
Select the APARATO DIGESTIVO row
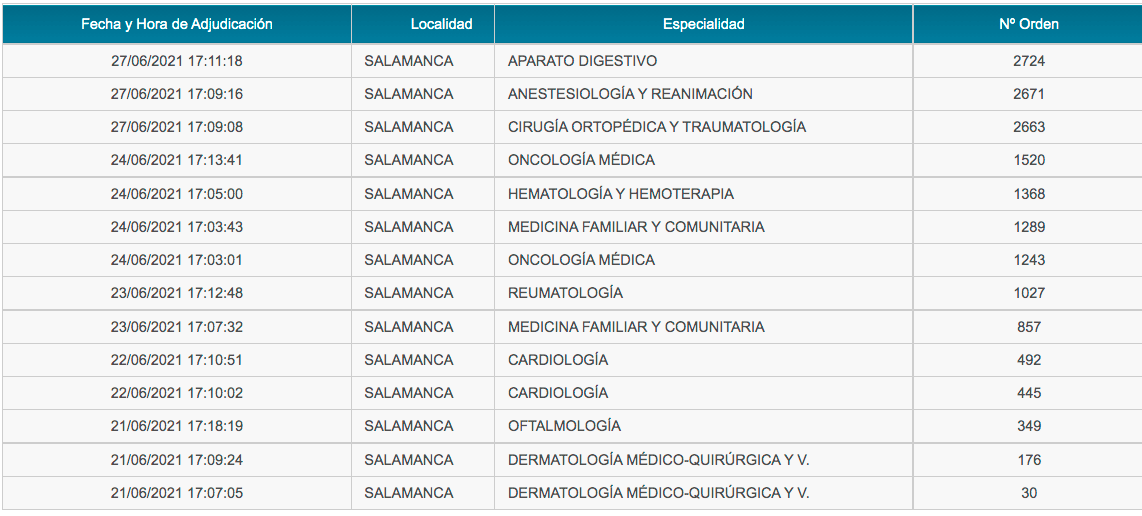click(x=571, y=61)
